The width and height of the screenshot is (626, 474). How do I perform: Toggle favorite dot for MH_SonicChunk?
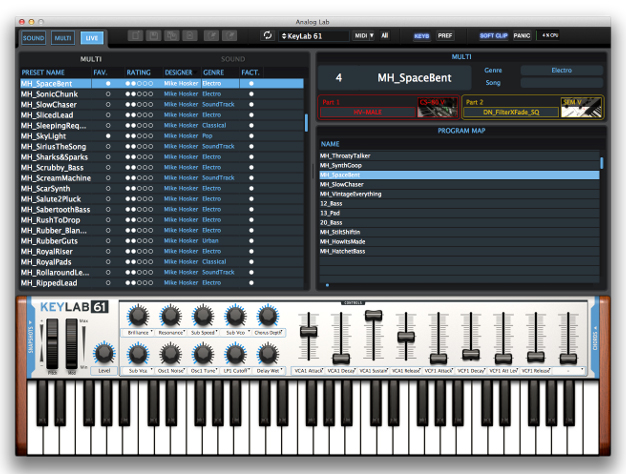(108, 94)
